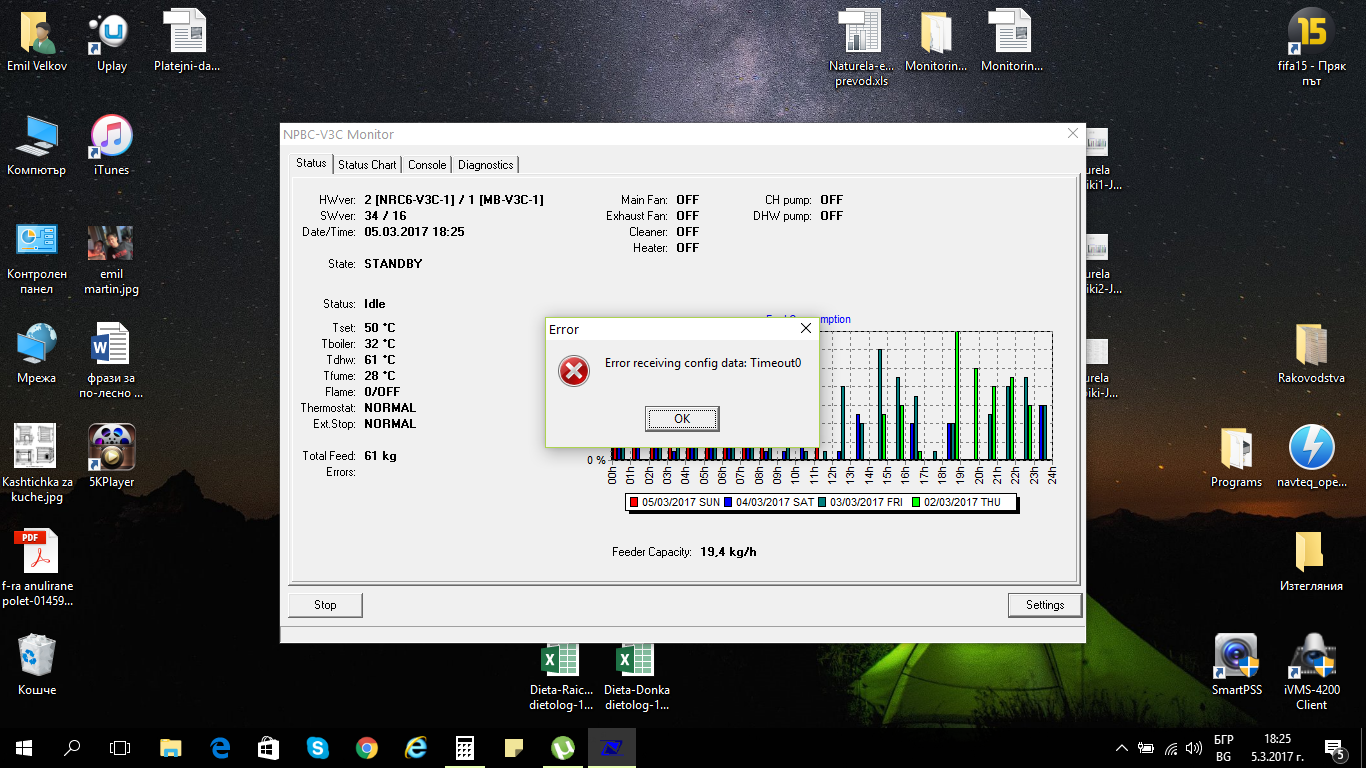The width and height of the screenshot is (1366, 768).
Task: Open the Settings button in monitor window
Action: click(1045, 605)
